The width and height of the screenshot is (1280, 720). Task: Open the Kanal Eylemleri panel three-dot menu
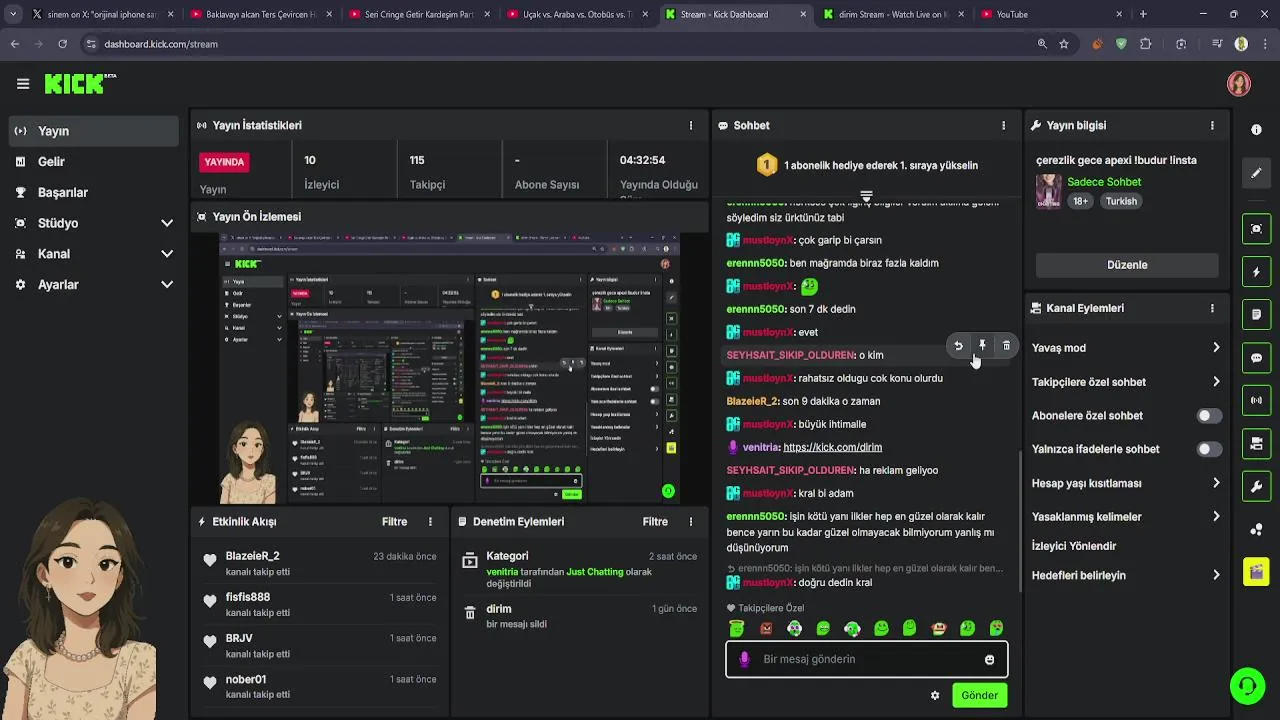pyautogui.click(x=1212, y=308)
